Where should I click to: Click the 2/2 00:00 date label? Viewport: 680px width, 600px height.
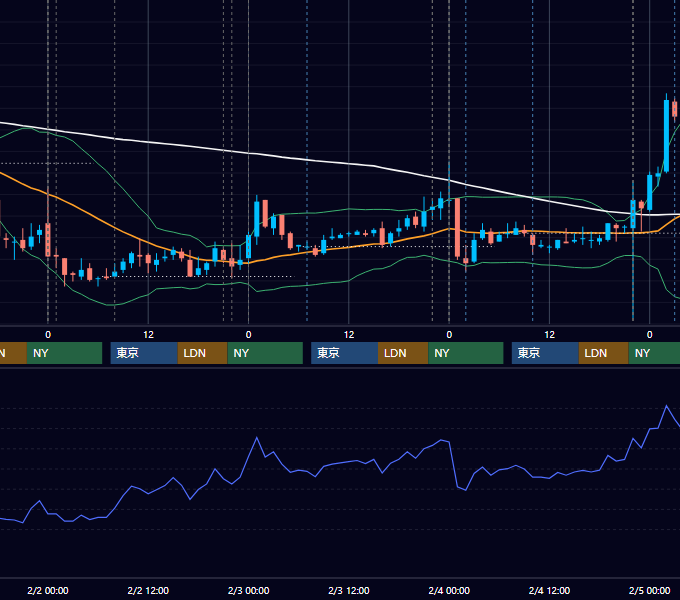click(x=48, y=590)
